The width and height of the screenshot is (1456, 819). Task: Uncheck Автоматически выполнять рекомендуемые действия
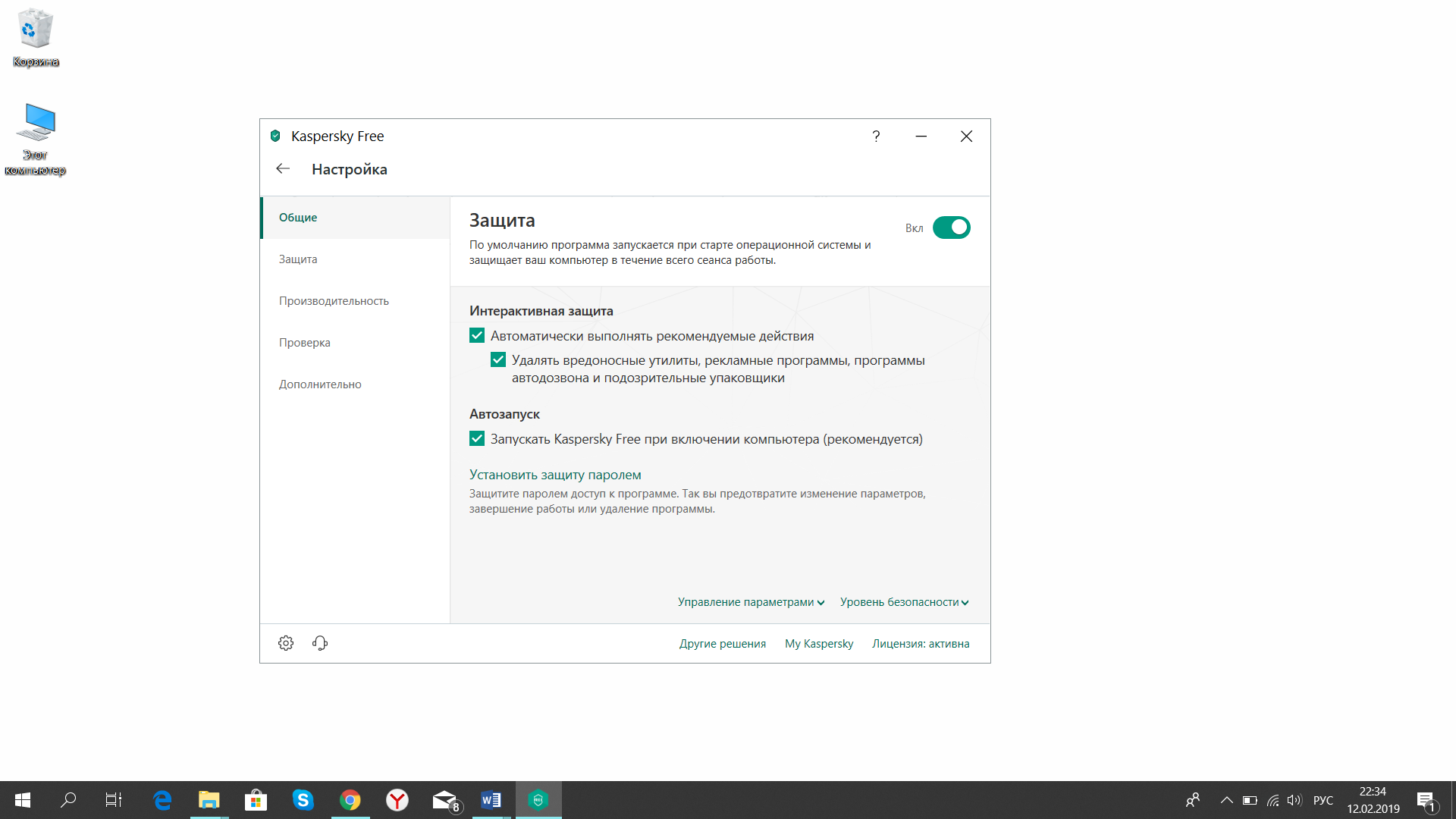[x=477, y=335]
